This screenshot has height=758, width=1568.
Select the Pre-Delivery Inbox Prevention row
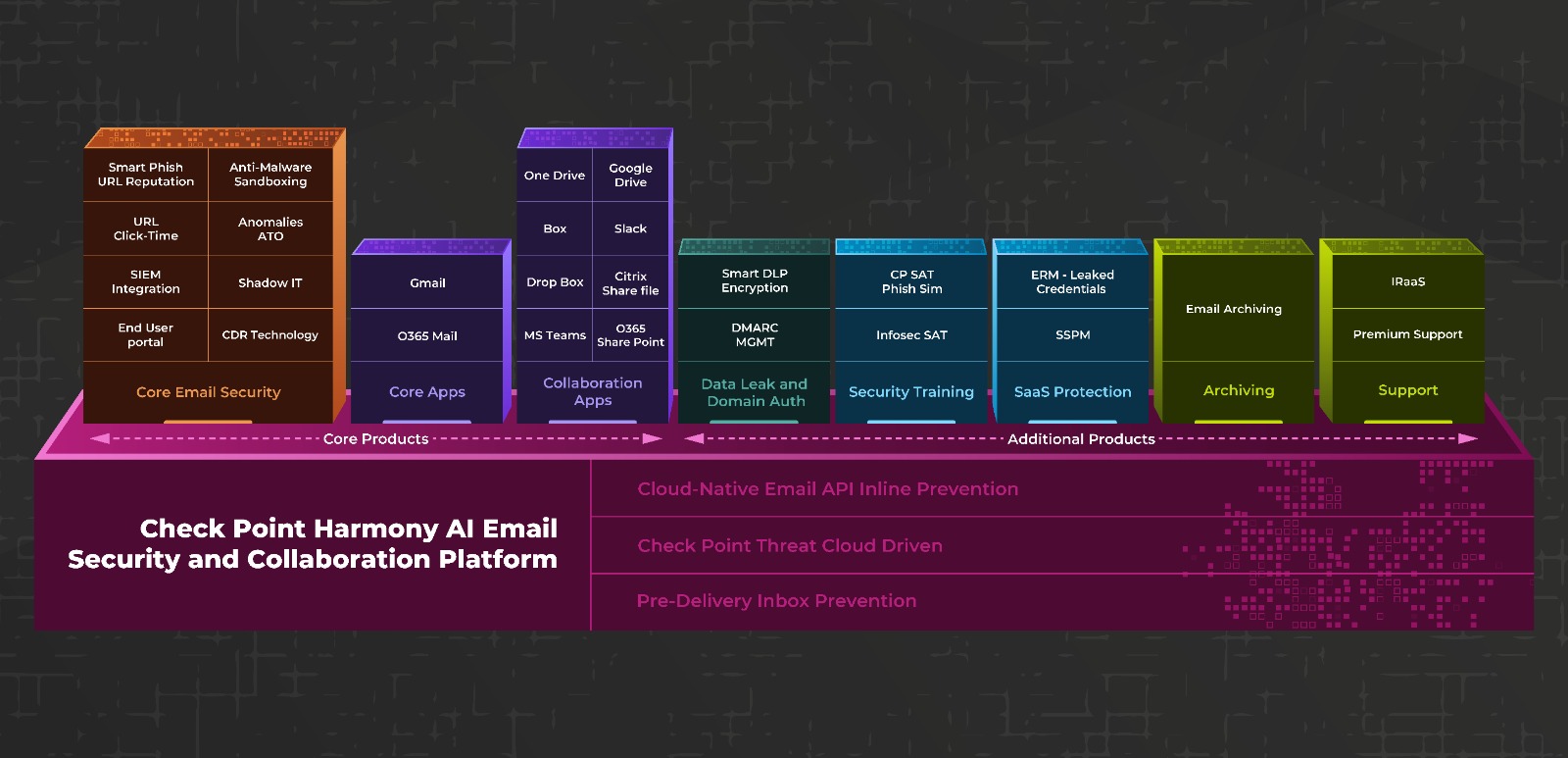coord(776,601)
